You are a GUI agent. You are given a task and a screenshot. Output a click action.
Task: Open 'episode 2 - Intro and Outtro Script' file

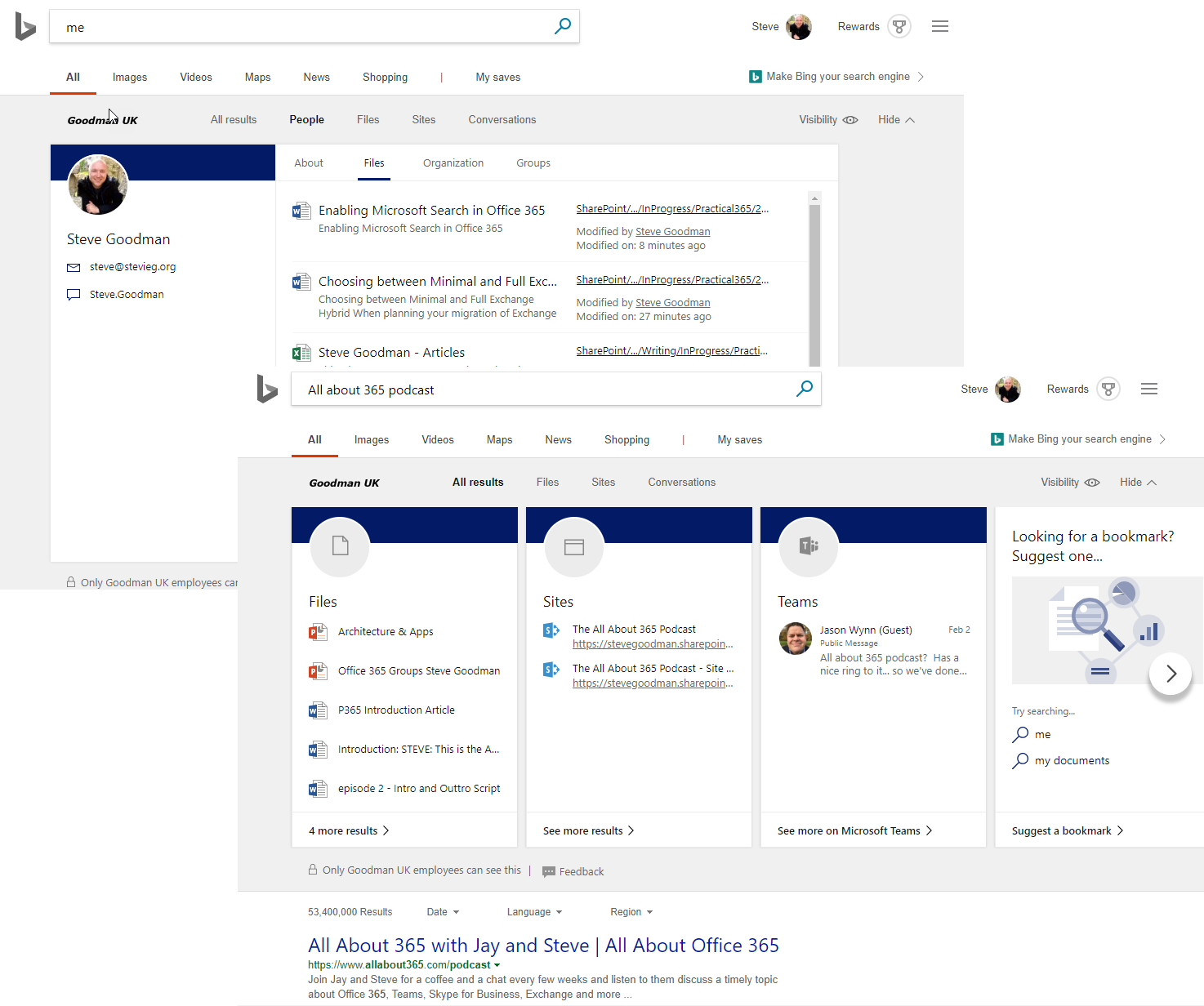[x=419, y=789]
